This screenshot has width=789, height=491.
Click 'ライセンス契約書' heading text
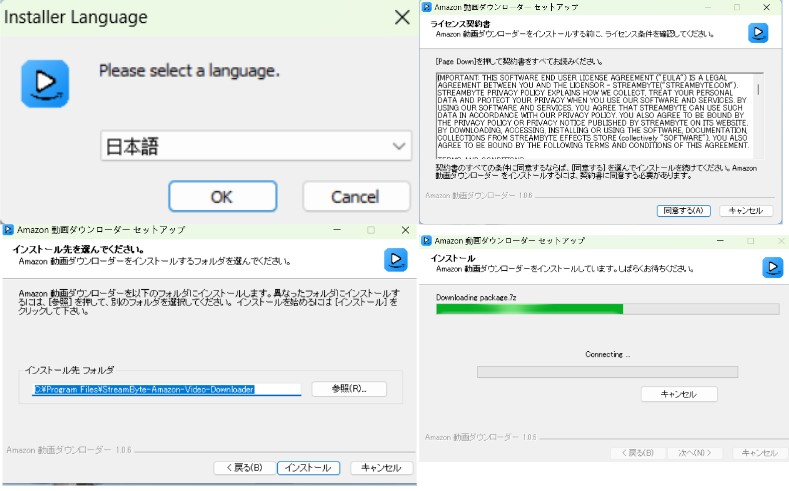(460, 24)
